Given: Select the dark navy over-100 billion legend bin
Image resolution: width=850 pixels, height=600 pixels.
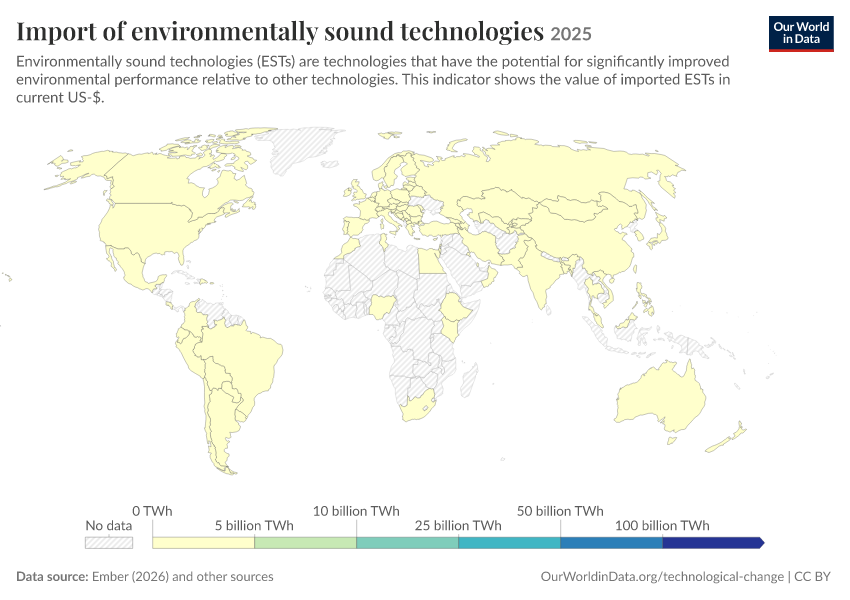Looking at the screenshot, I should click(x=713, y=543).
